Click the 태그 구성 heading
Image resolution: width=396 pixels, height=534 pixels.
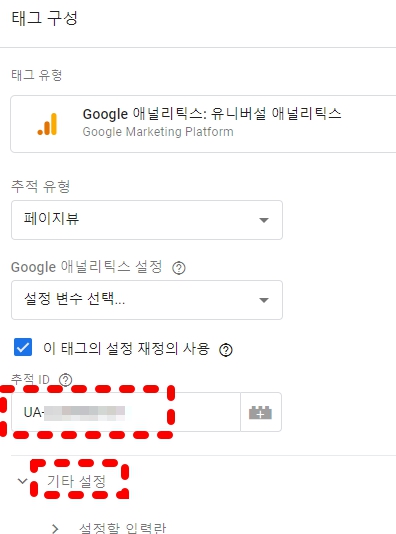click(x=45, y=18)
